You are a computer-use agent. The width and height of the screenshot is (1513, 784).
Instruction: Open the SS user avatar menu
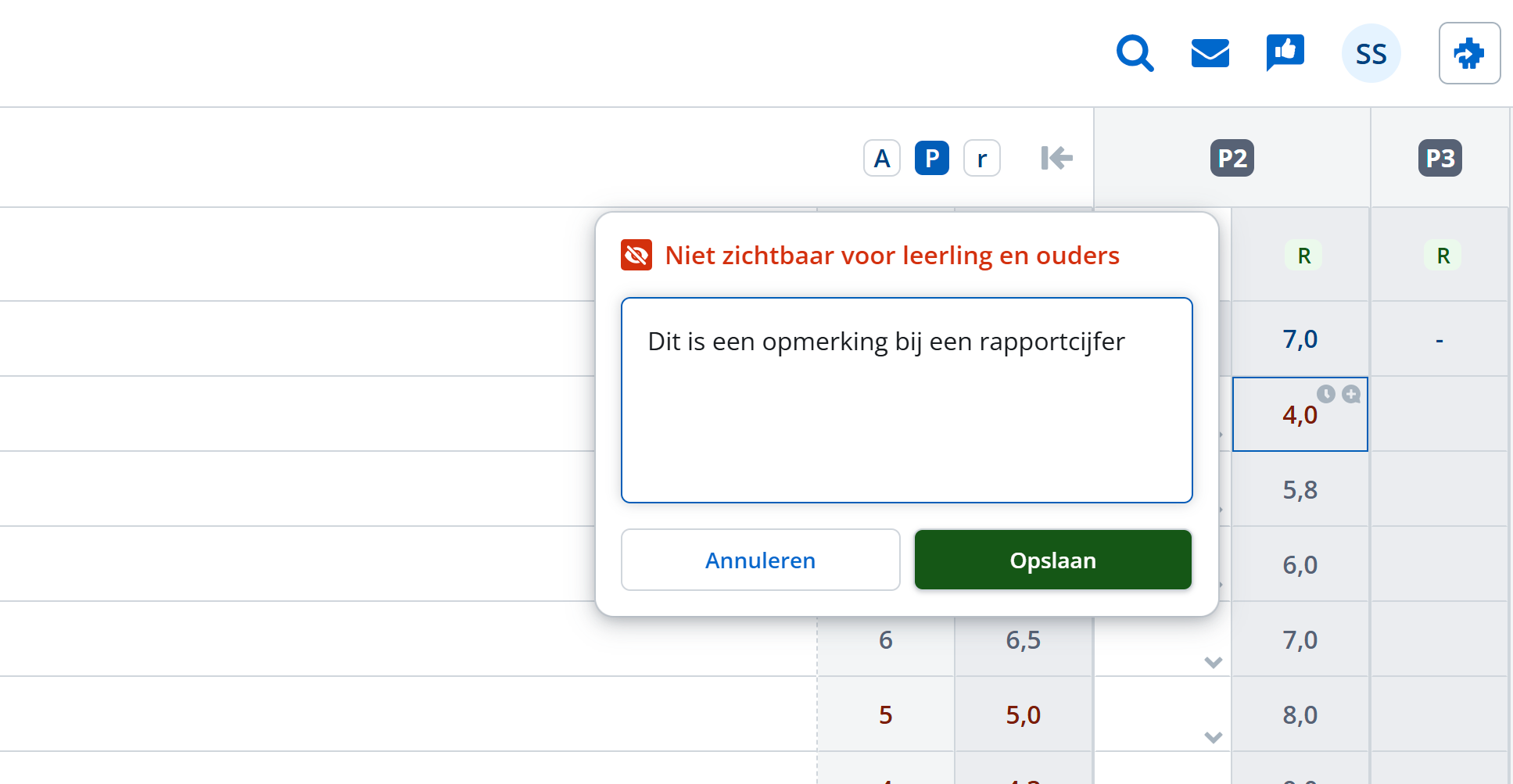1371,53
